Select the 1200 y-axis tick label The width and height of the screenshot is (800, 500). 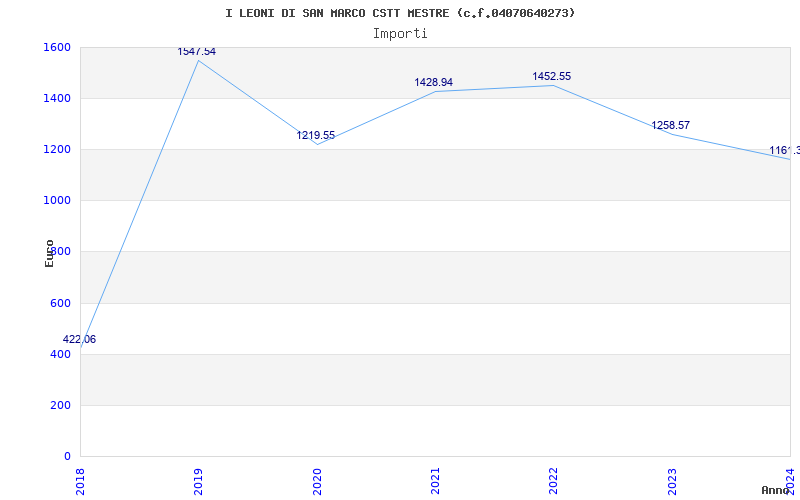pyautogui.click(x=57, y=149)
